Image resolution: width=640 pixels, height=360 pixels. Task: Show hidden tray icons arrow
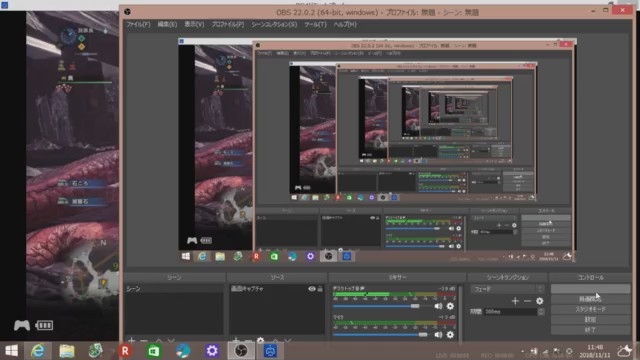pyautogui.click(x=523, y=351)
